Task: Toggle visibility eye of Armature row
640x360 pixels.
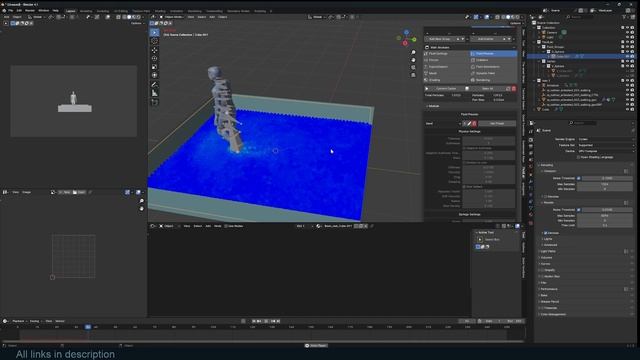Action: point(627,85)
